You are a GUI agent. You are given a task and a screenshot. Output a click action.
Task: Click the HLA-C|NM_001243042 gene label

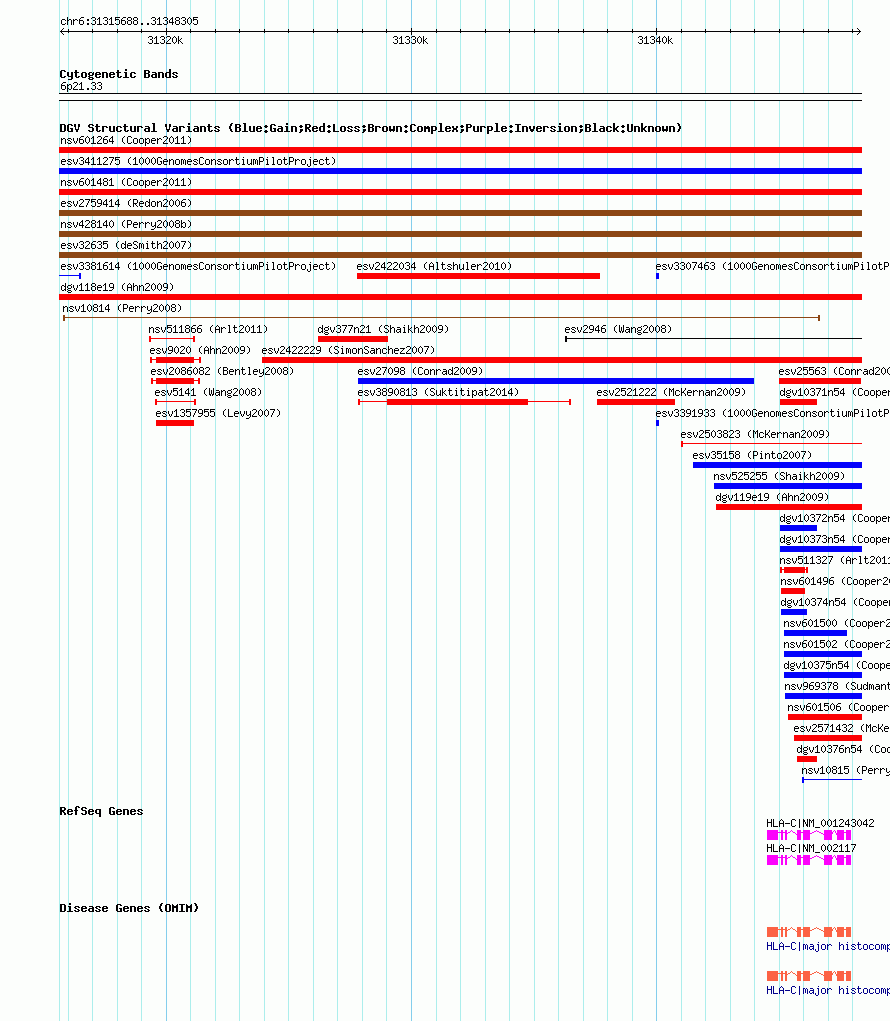click(x=820, y=823)
